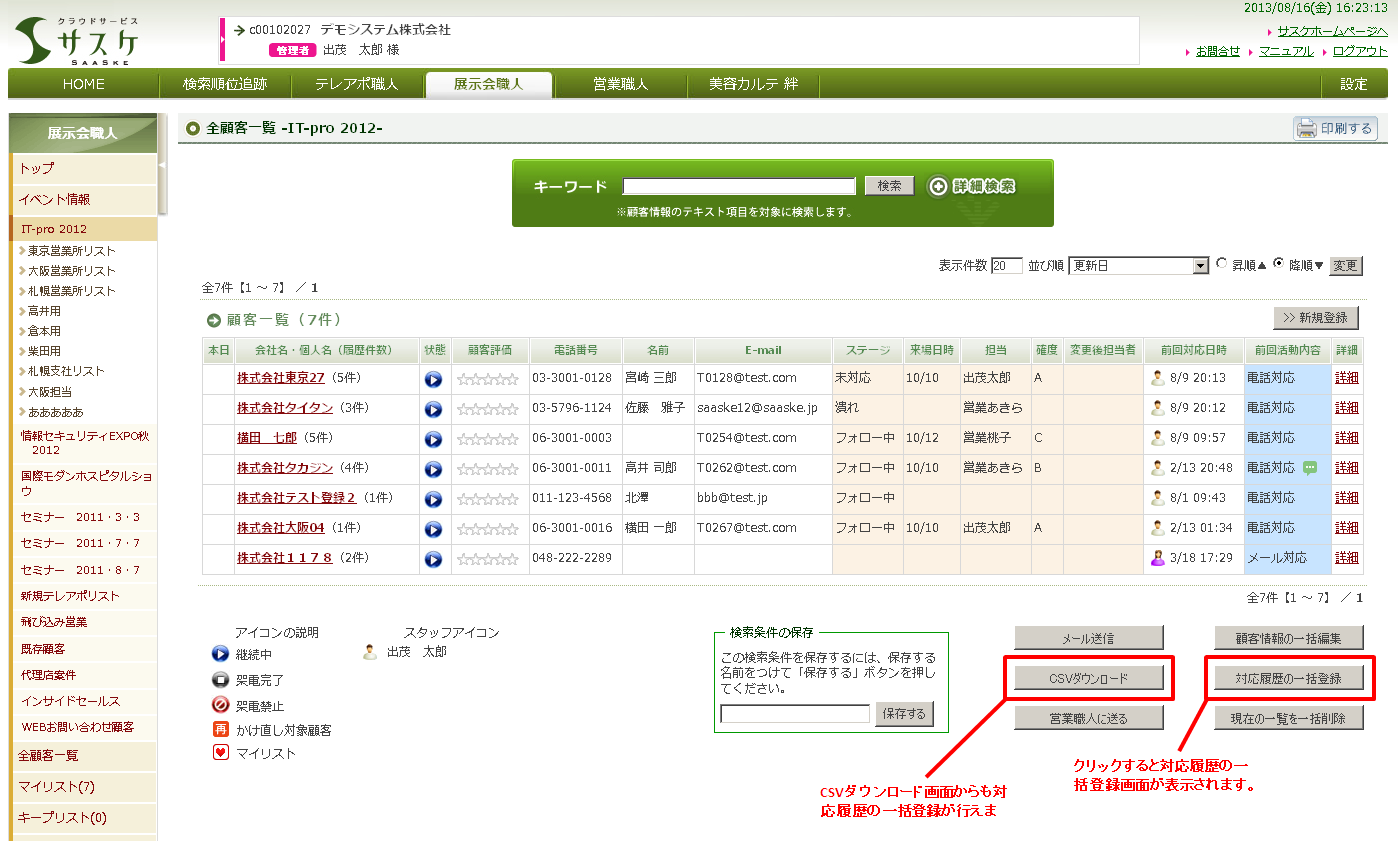Click the 新規登録 button
The image size is (1398, 841).
coord(1316,318)
